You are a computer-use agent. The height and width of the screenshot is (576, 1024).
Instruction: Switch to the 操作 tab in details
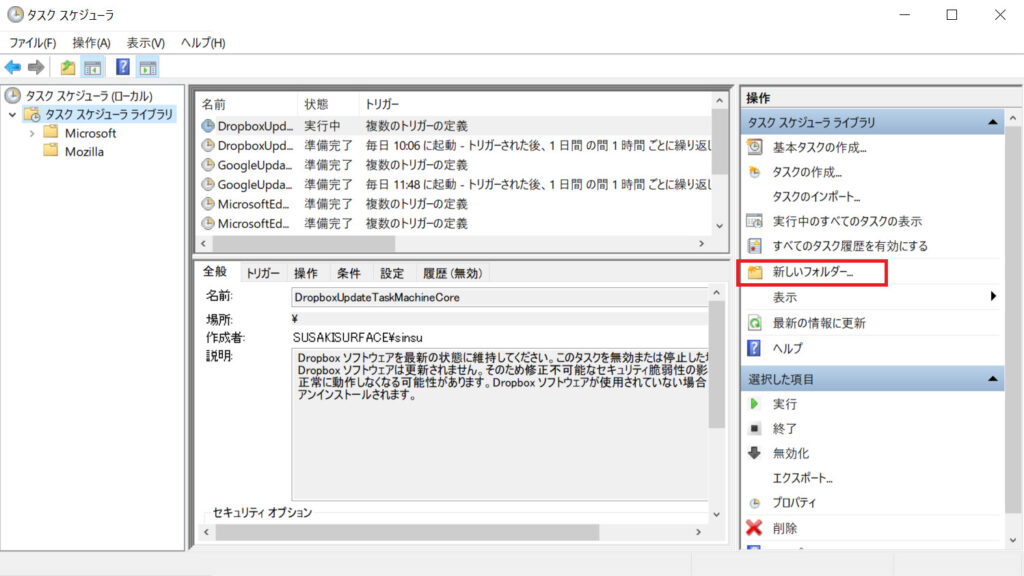[x=306, y=273]
